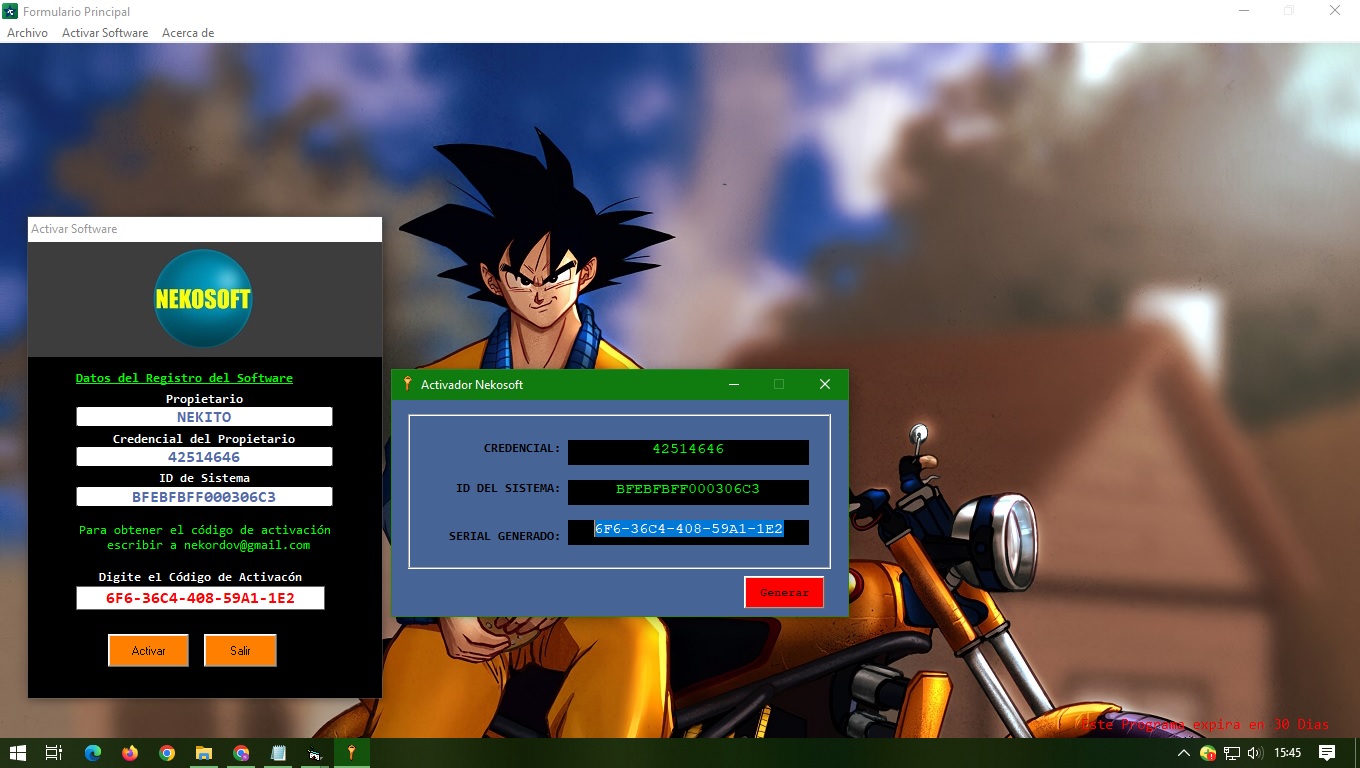Click the Activar Software panel title bar
Screen dimensions: 1360x768
(x=204, y=229)
